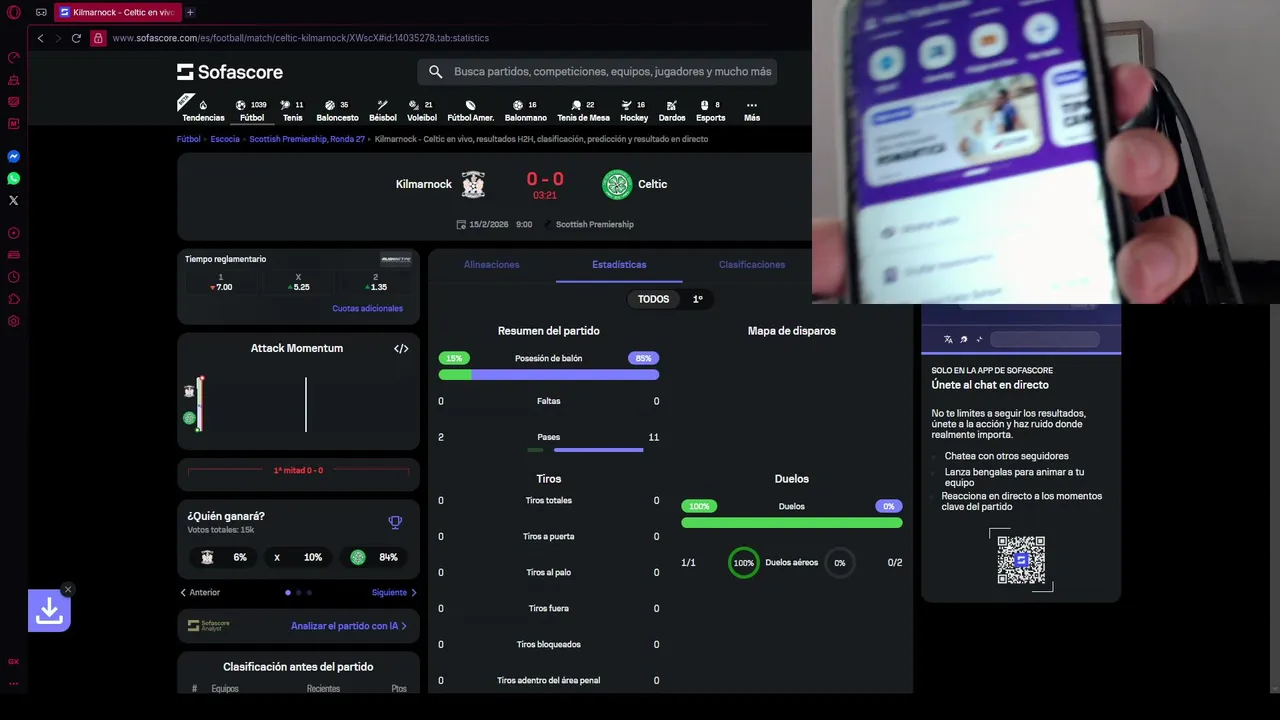Image resolution: width=1280 pixels, height=720 pixels.
Task: Open Balonmano sport category
Action: pos(525,110)
